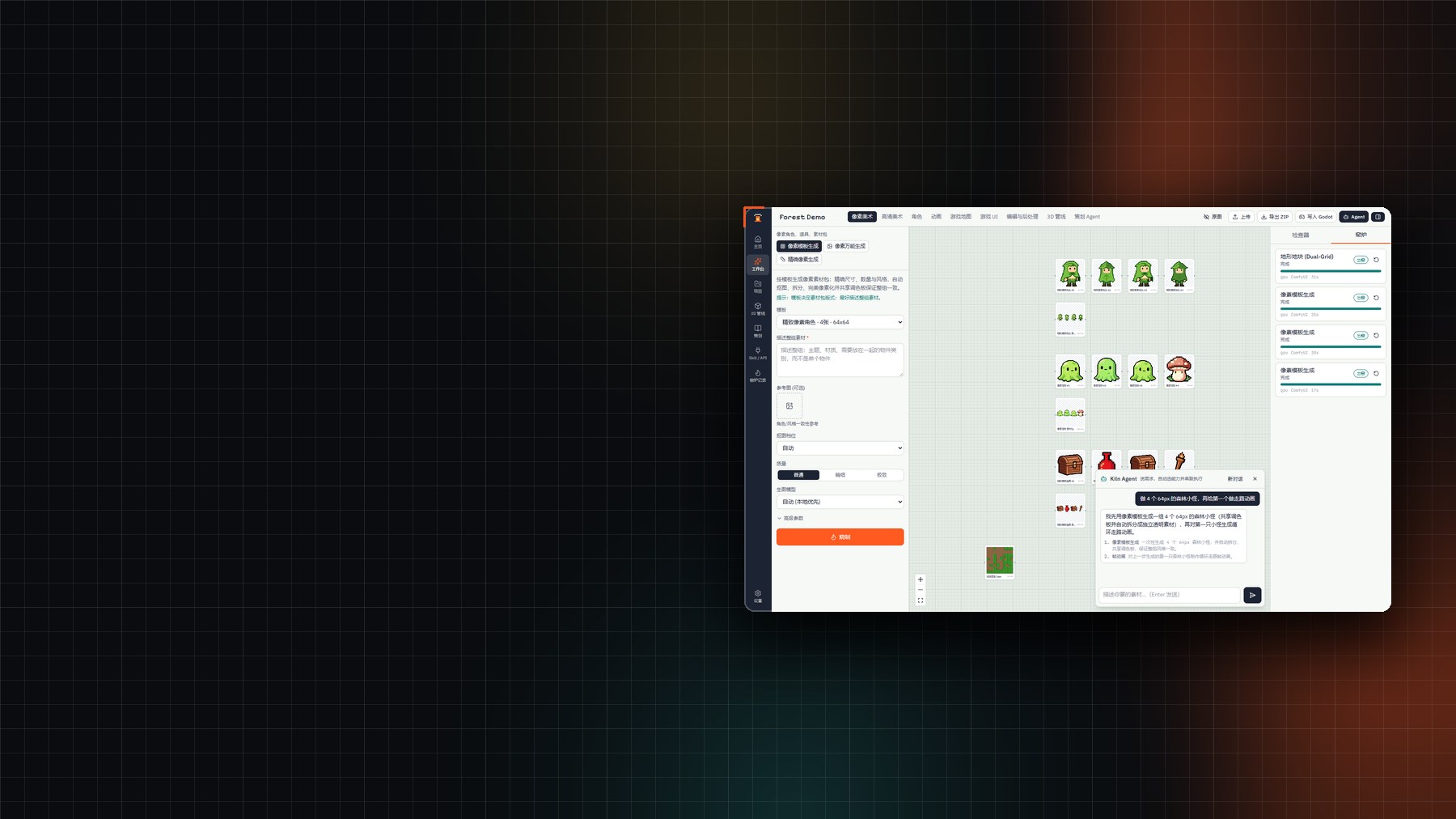Choose the last quality segment option
The image size is (1456, 819).
882,475
